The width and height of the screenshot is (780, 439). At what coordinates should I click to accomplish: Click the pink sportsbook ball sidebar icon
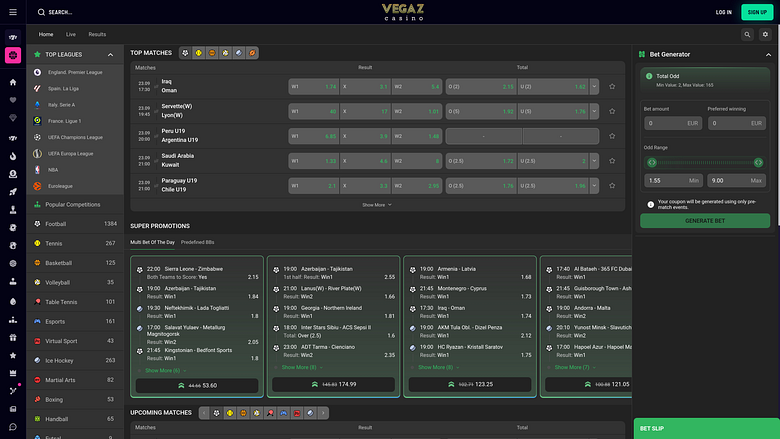coord(13,55)
